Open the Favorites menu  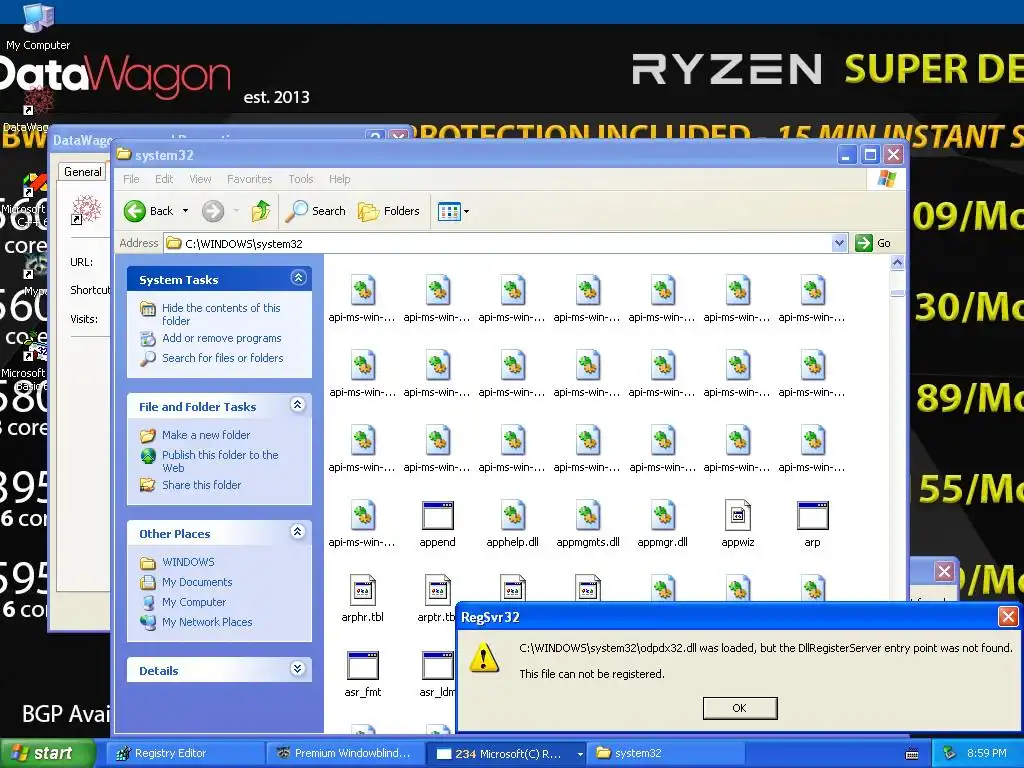(249, 179)
